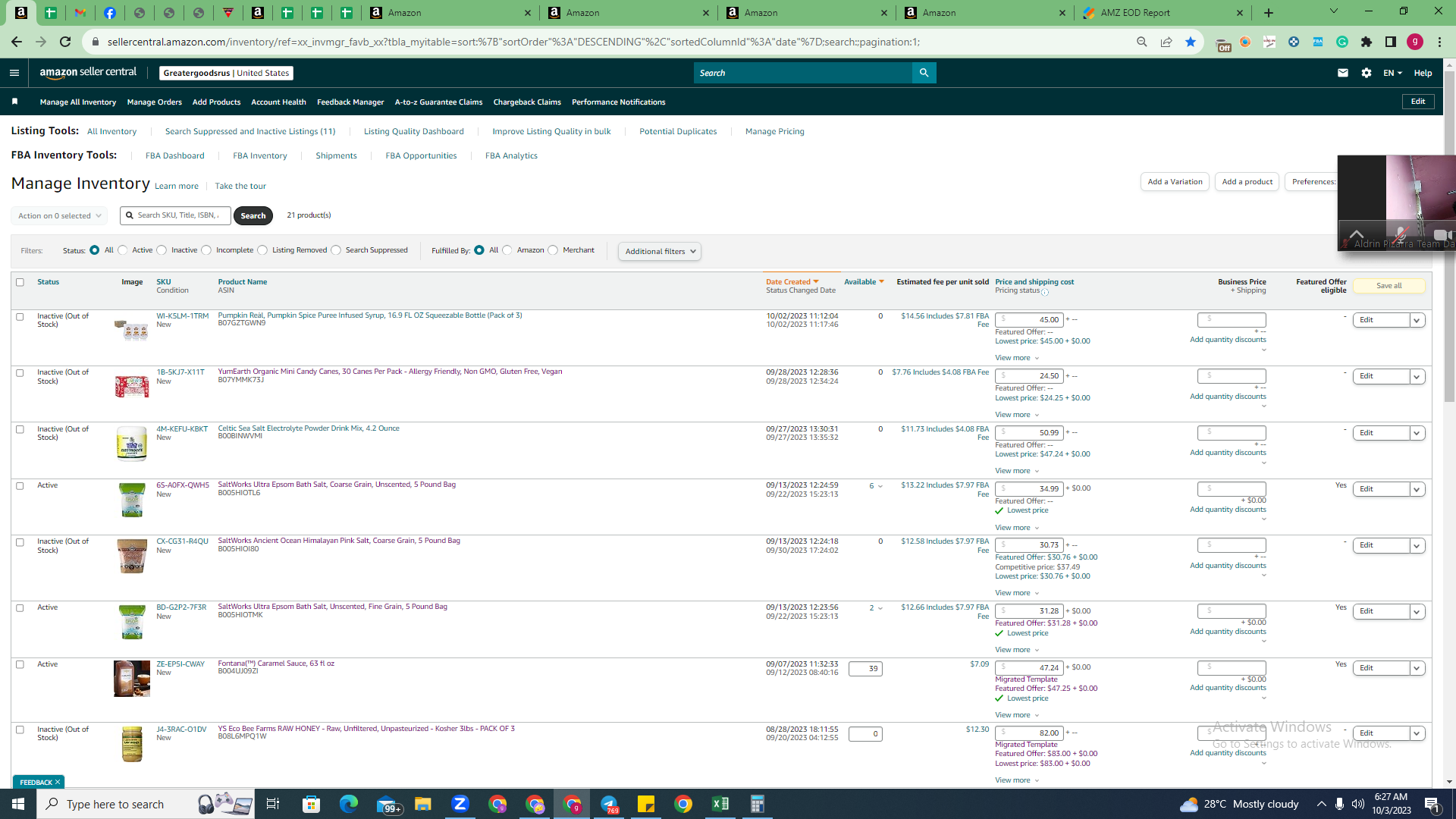Open the Fontana Caramel Sauce product link
This screenshot has height=819, width=1456.
(x=276, y=664)
